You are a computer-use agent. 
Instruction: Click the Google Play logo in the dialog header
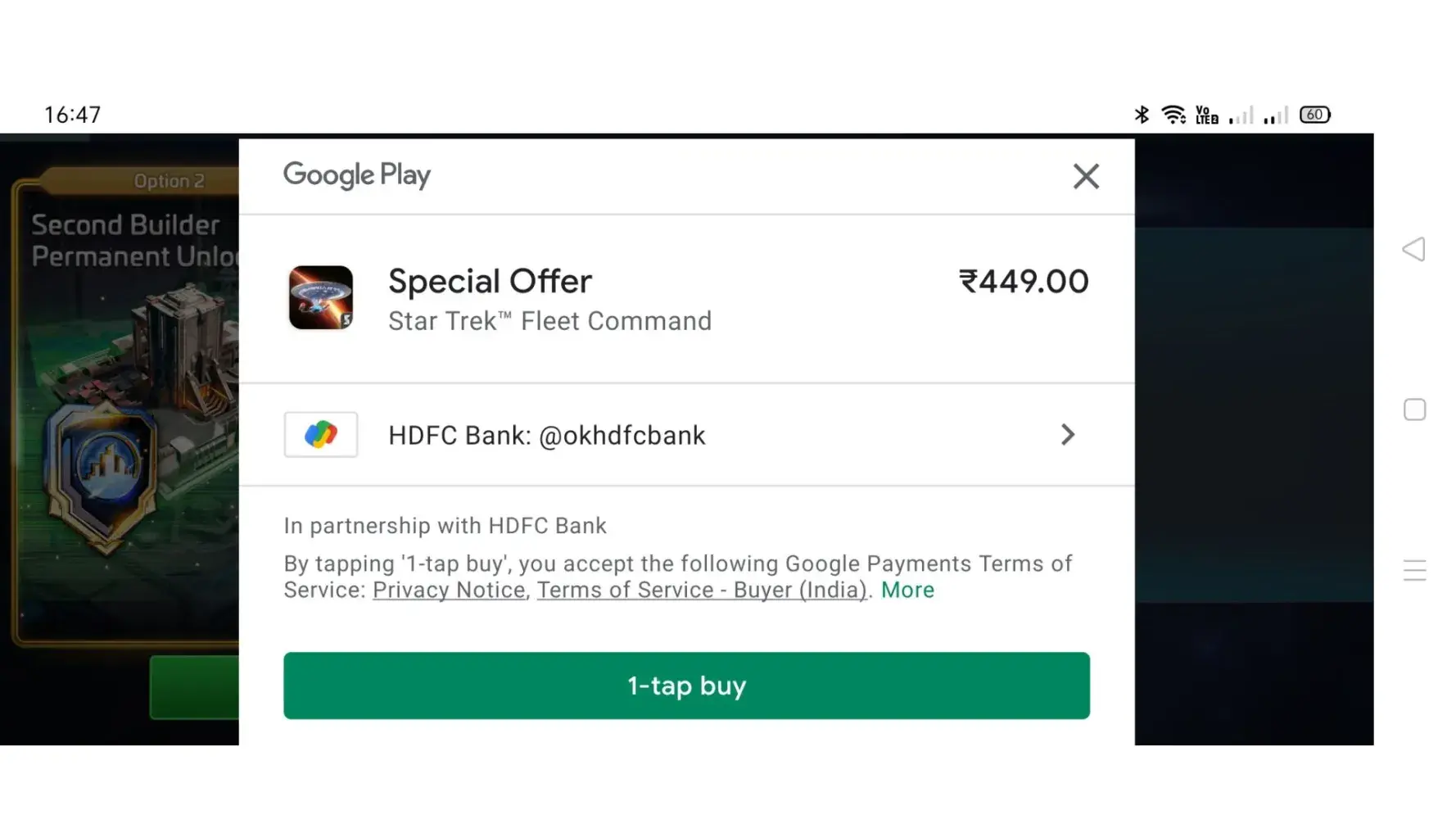pyautogui.click(x=357, y=175)
